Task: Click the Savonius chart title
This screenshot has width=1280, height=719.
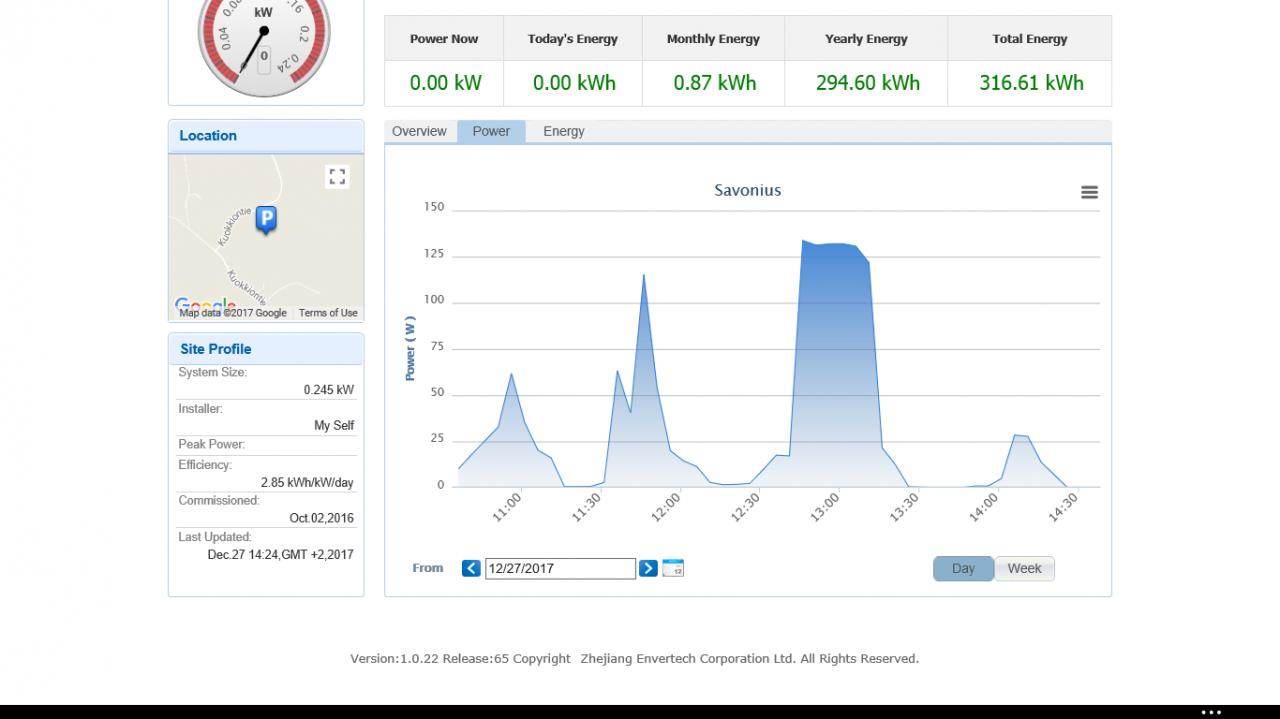Action: [x=748, y=190]
